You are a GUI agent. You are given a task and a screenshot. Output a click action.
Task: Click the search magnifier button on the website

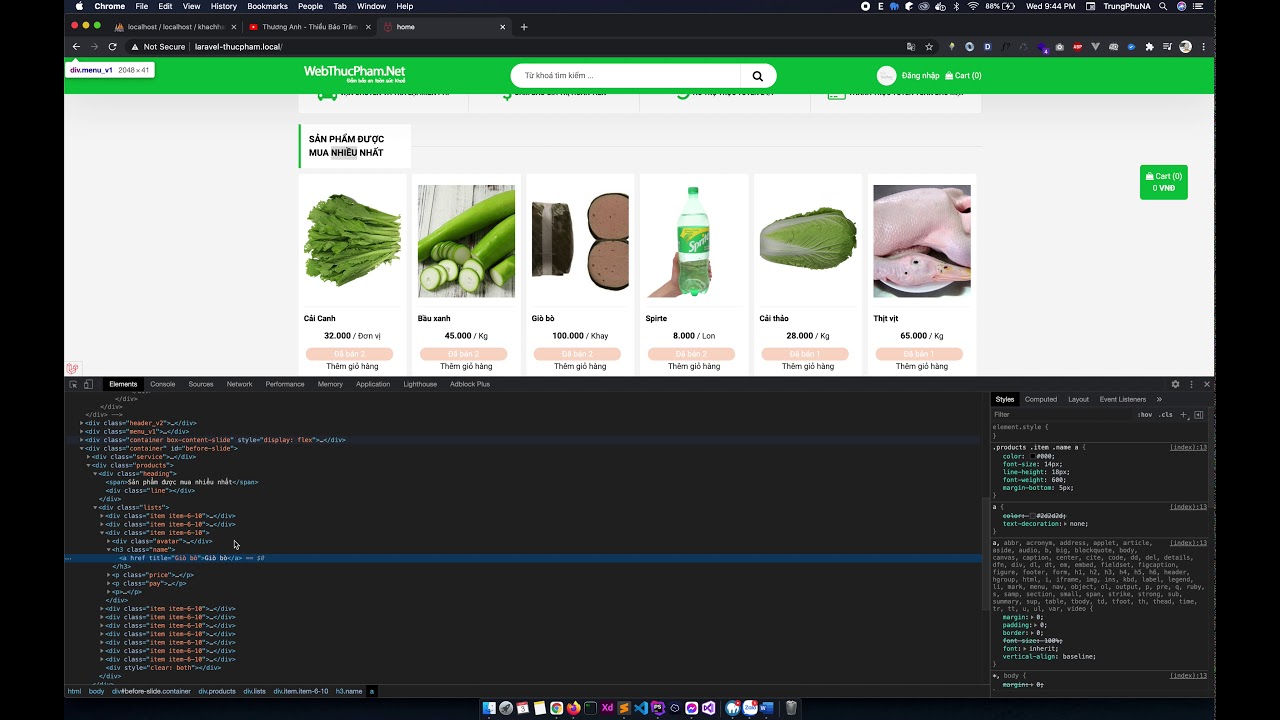pos(758,76)
